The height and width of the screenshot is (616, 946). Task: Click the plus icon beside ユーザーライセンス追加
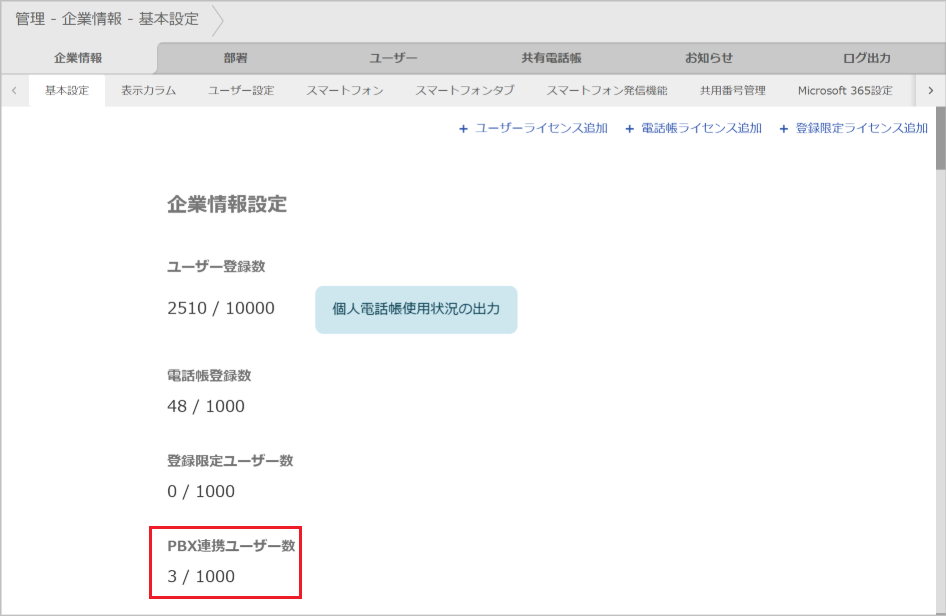coord(463,128)
